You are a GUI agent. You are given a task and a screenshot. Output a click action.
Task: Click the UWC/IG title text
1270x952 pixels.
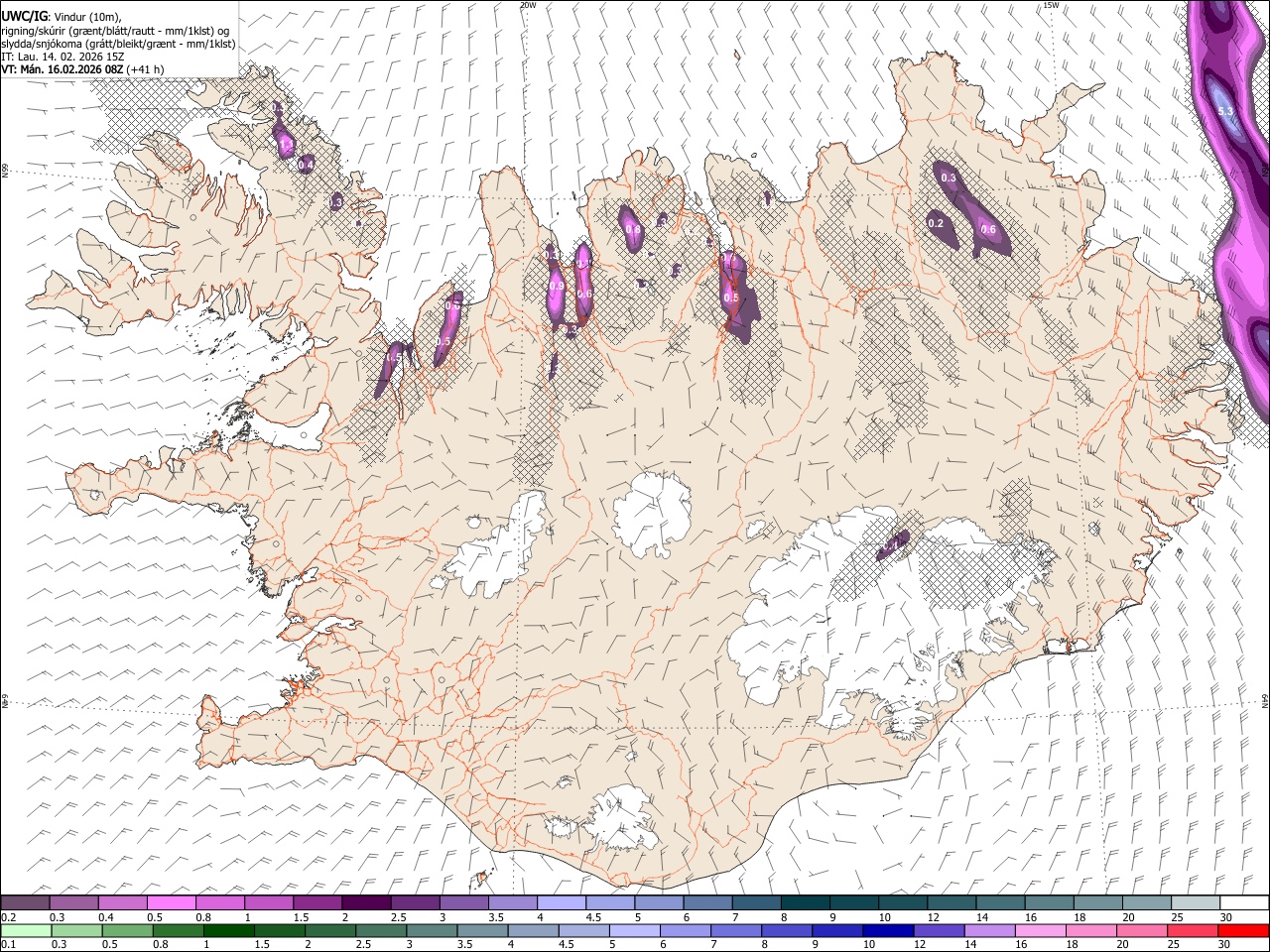[23, 15]
